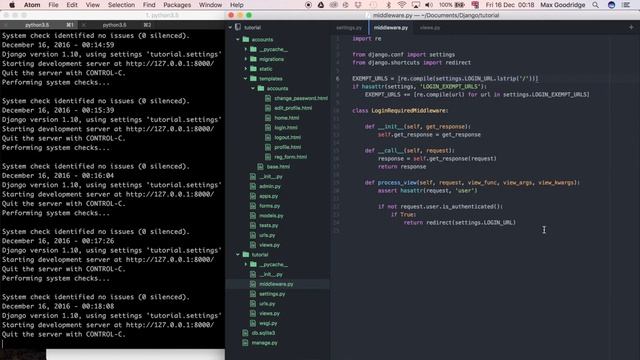This screenshot has width=640, height=360.
Task: Click the 'return redirect(settings.LOGIN_URL)' line
Action: [x=460, y=222]
